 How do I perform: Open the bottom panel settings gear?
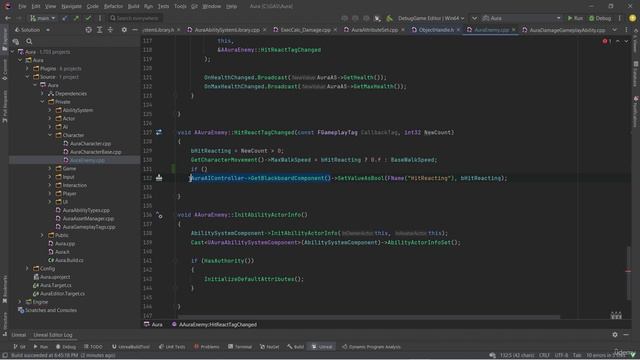pos(615,335)
